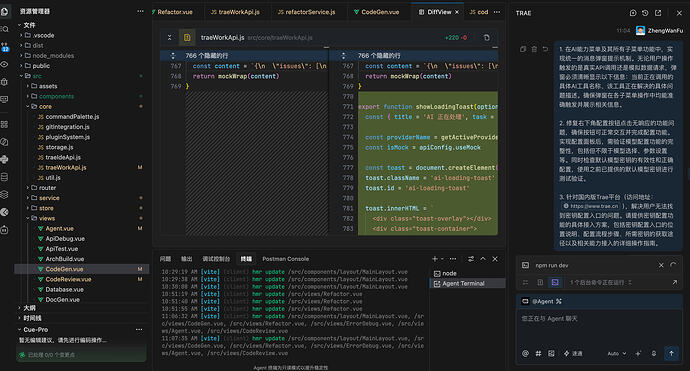Pop out the TRAE chat panel
690x371 pixels.
click(658, 13)
